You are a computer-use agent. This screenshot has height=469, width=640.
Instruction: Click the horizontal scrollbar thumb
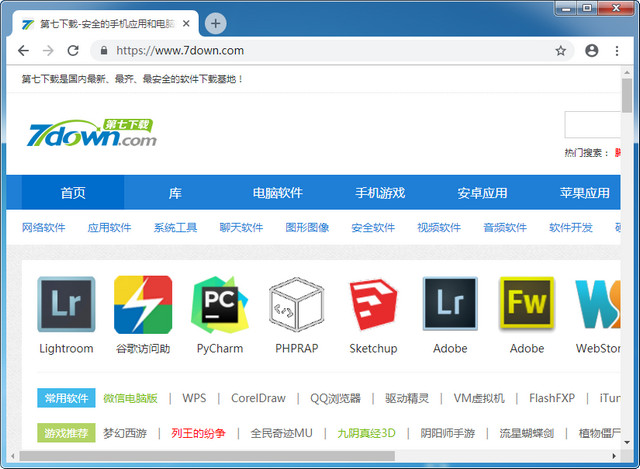(x=207, y=456)
